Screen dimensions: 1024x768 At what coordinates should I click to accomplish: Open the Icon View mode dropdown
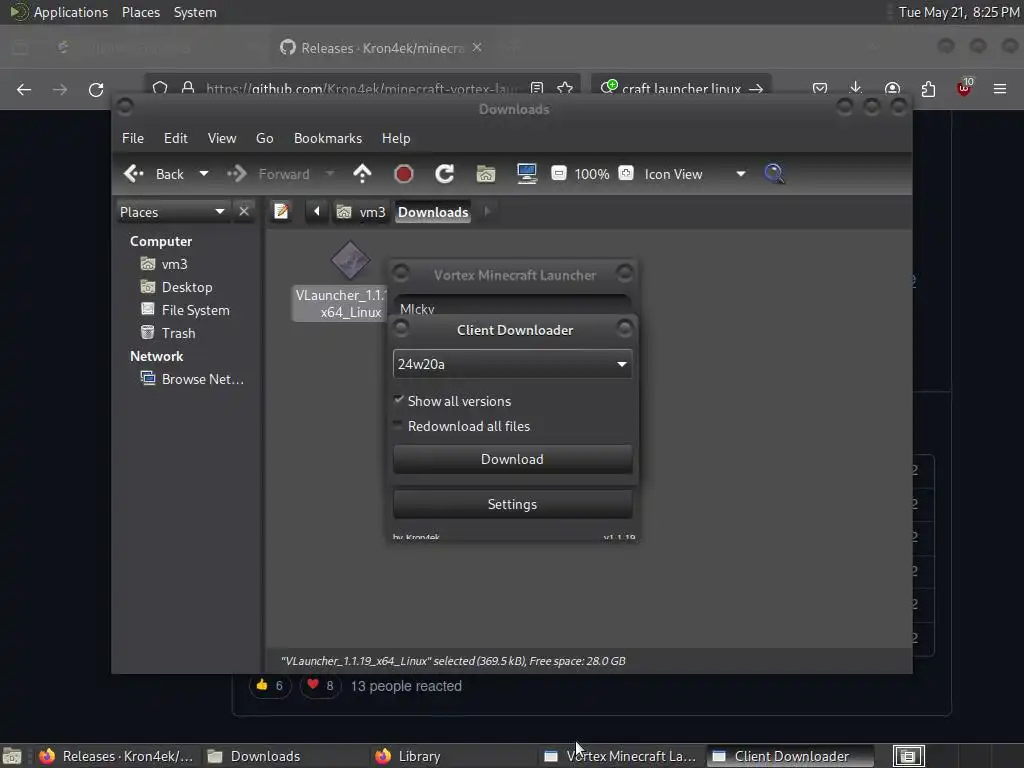[695, 174]
